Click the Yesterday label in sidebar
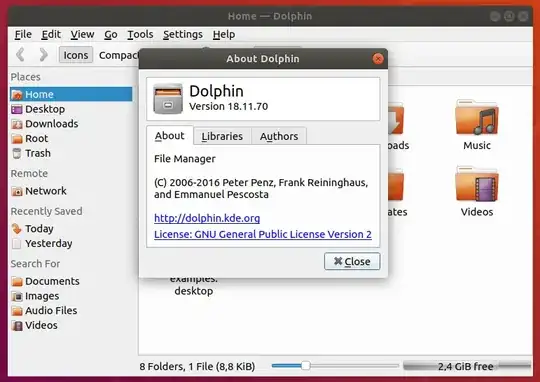The image size is (540, 382). tap(49, 244)
